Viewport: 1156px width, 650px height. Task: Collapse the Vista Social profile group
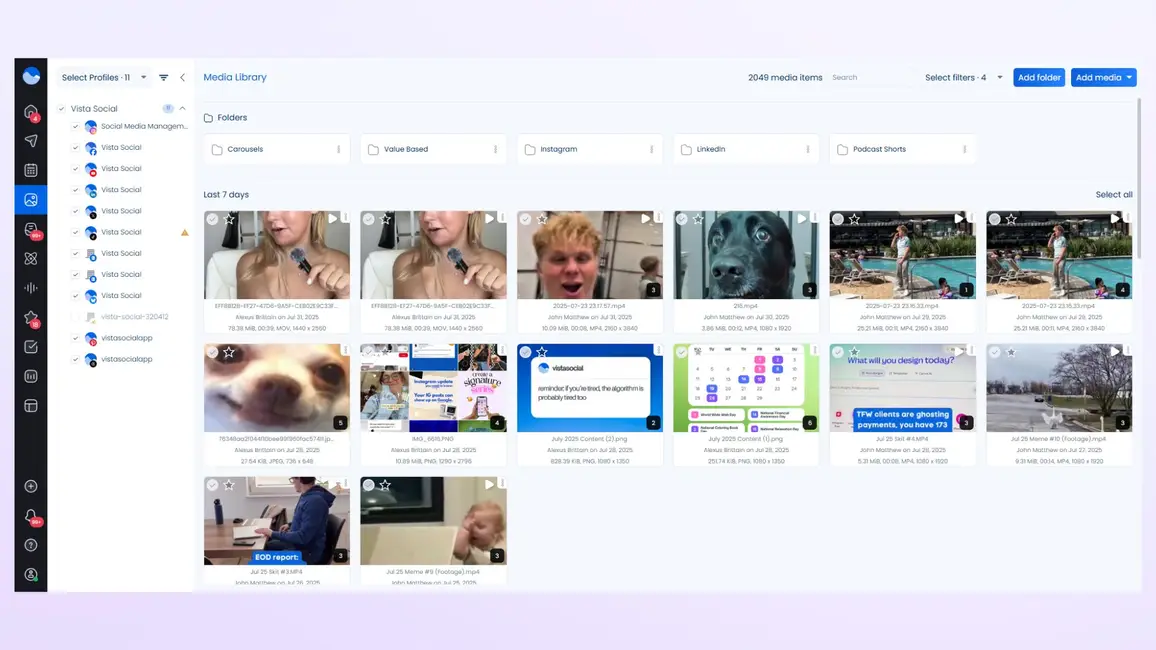(182, 108)
